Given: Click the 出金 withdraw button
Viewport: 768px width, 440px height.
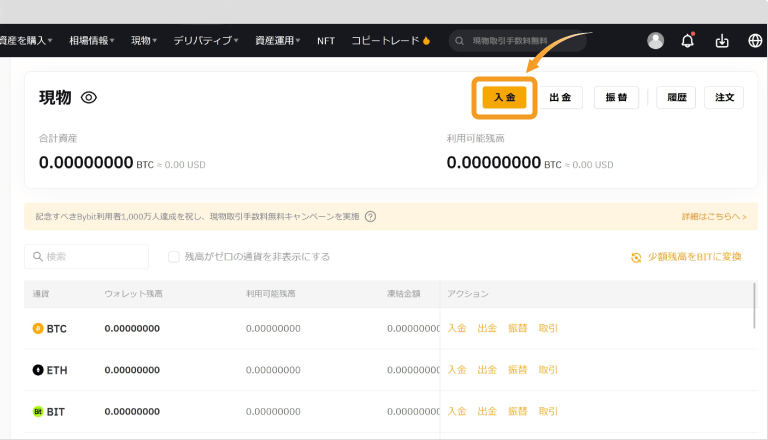Looking at the screenshot, I should pos(560,98).
